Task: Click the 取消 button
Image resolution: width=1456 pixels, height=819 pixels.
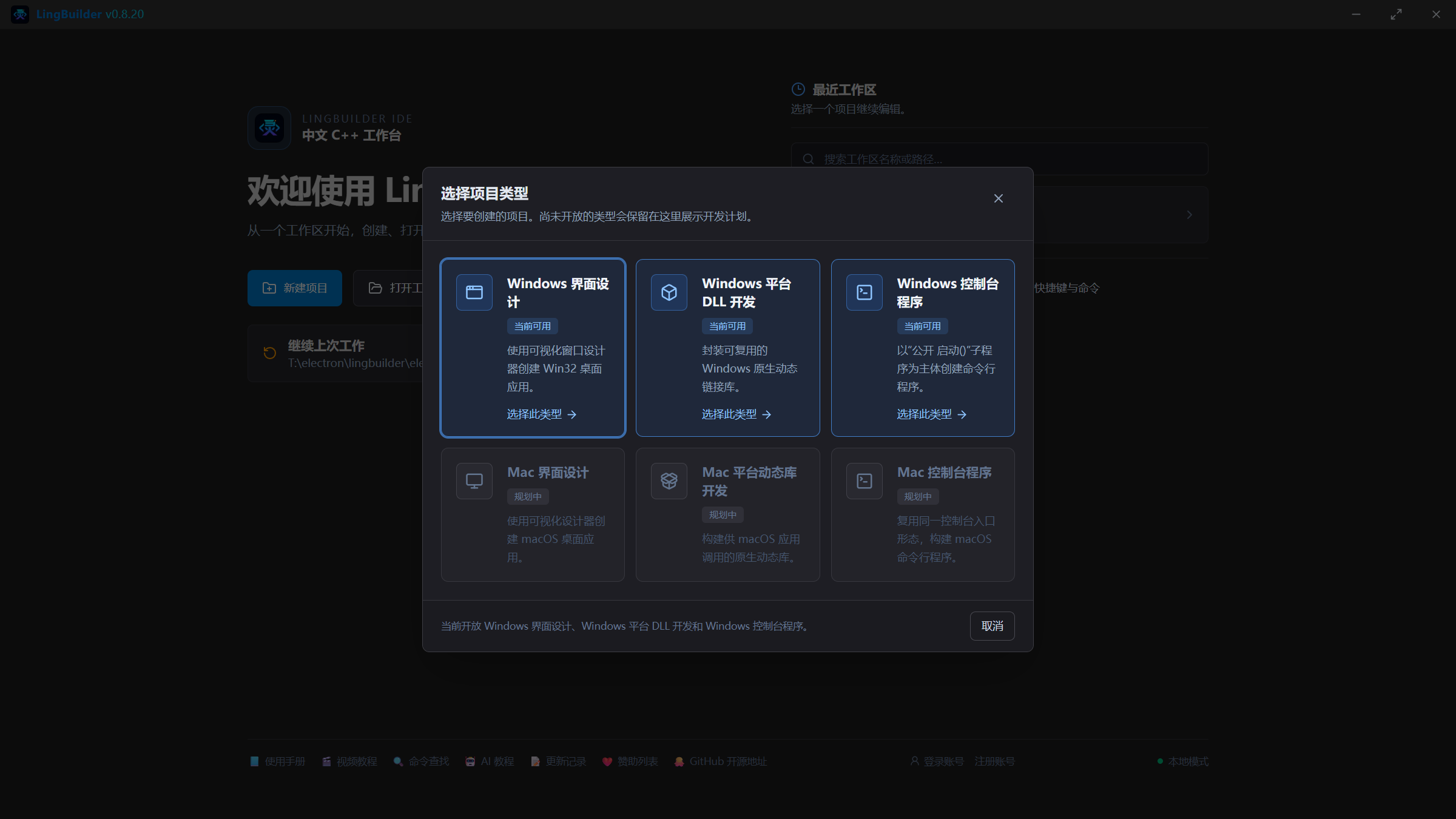Action: (x=992, y=625)
